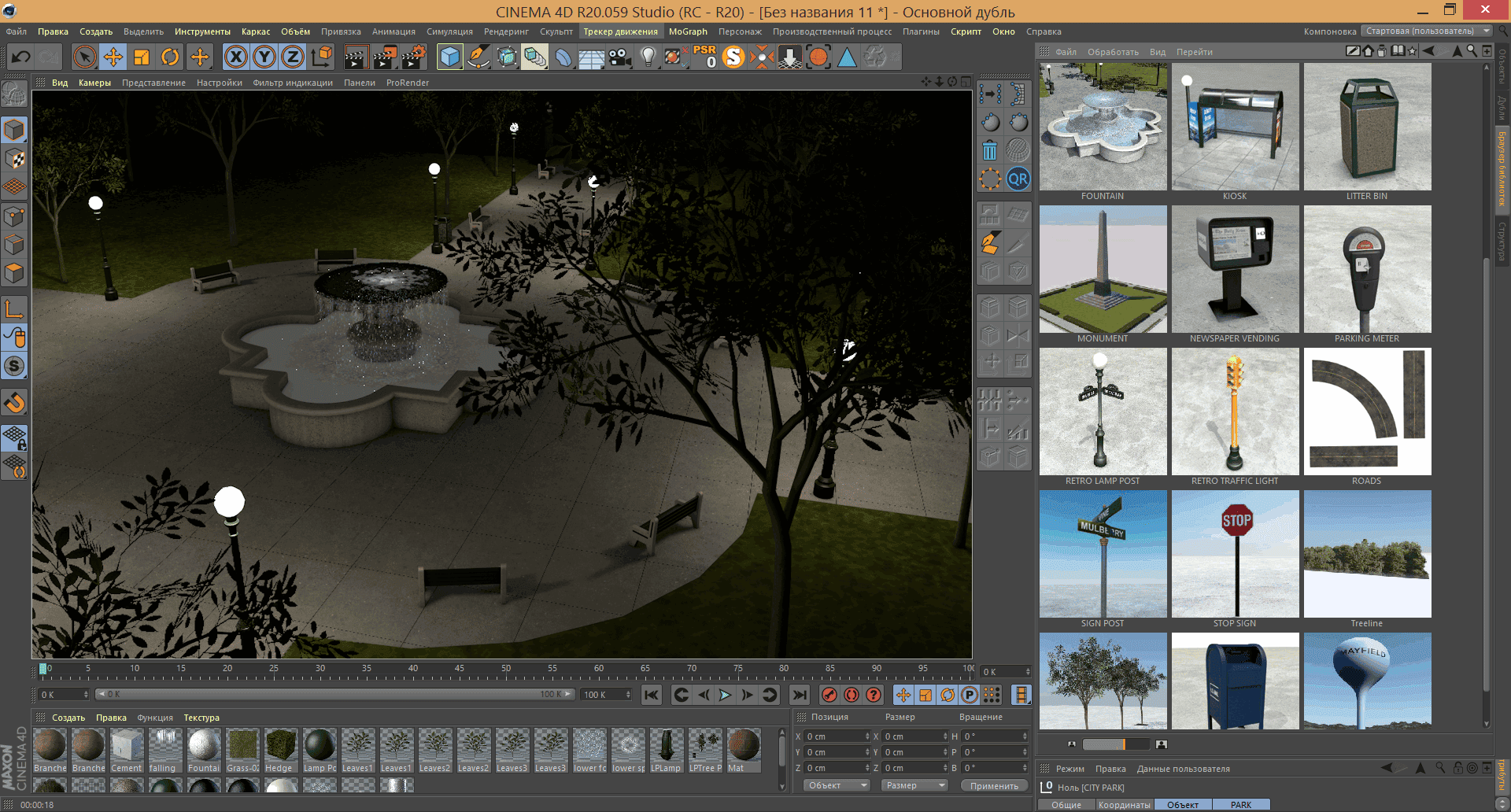The width and height of the screenshot is (1511, 812).
Task: Switch to Model mode cube icon
Action: tap(14, 130)
